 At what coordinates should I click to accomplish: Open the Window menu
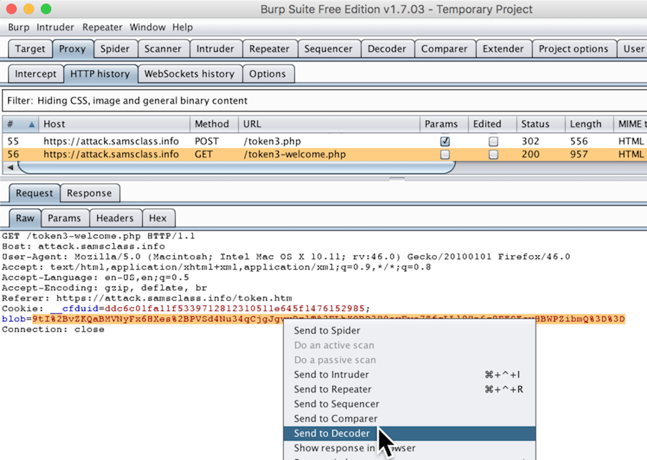click(147, 27)
